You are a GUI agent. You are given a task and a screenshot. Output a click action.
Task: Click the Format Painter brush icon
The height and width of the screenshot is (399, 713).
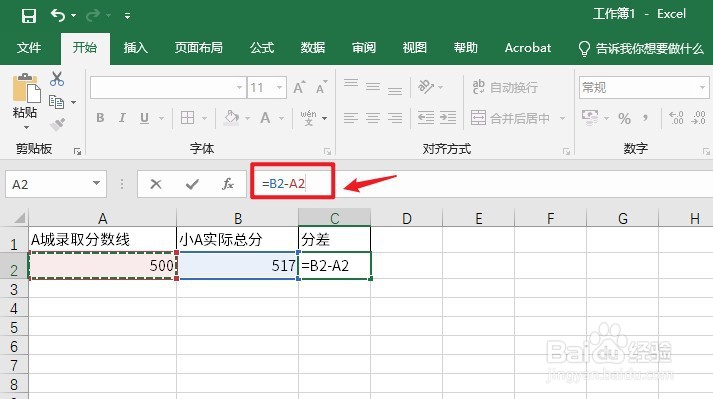pos(57,124)
